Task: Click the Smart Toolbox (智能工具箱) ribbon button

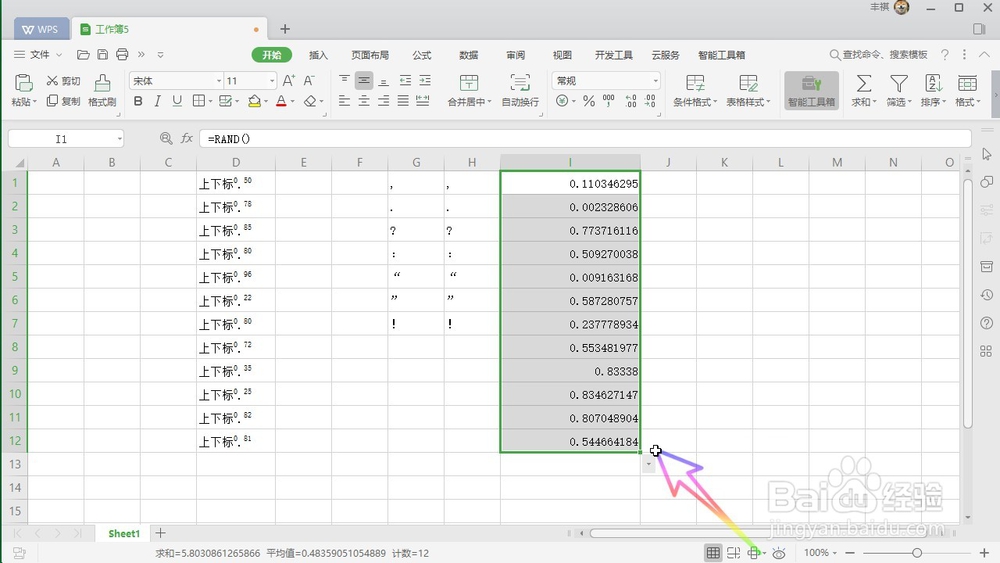Action: click(811, 90)
